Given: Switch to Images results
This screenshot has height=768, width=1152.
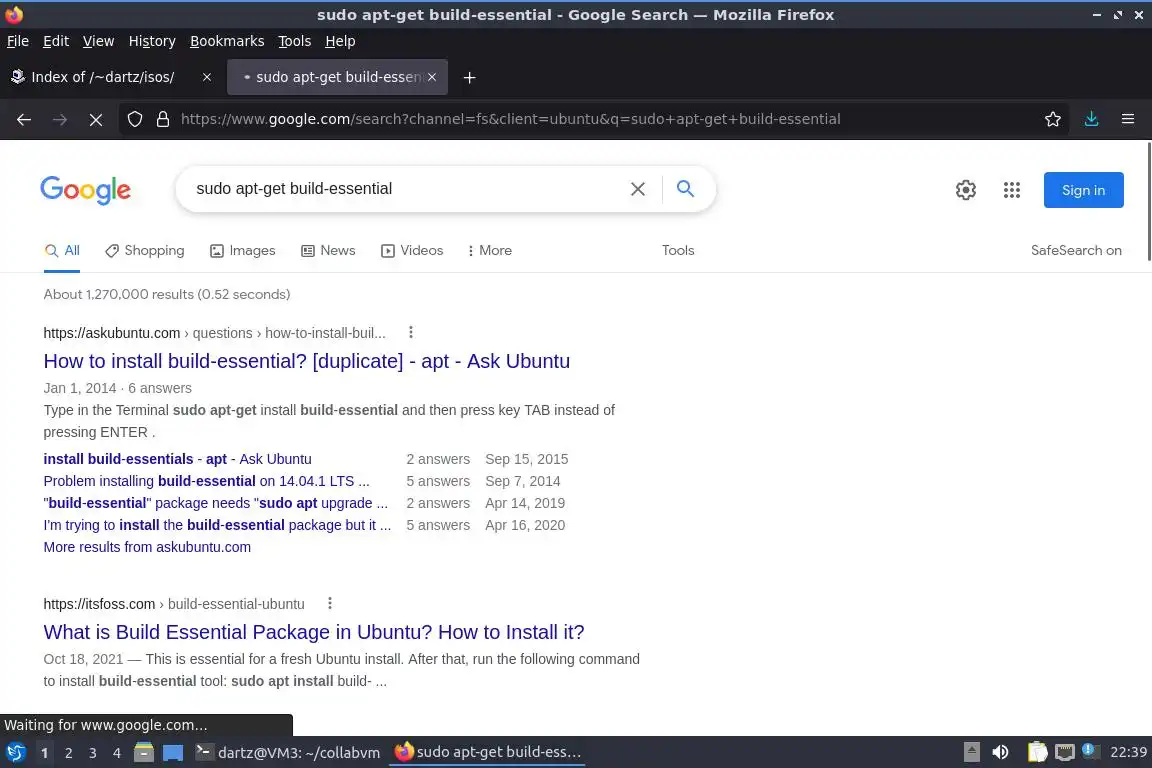Looking at the screenshot, I should click(x=242, y=251).
